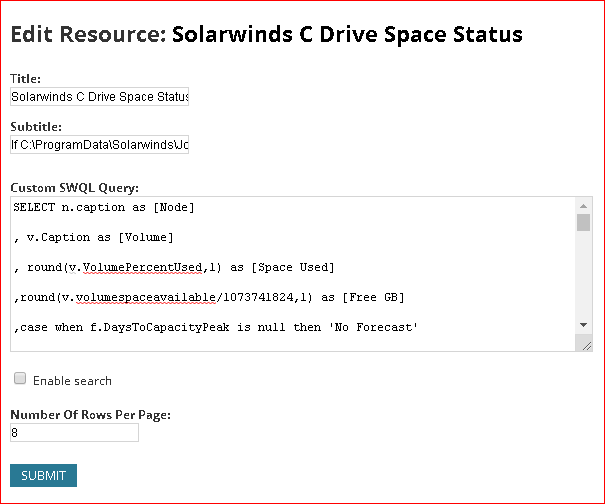Click the ', v.Caption as [Volume]' line
This screenshot has width=605, height=504.
coord(93,237)
